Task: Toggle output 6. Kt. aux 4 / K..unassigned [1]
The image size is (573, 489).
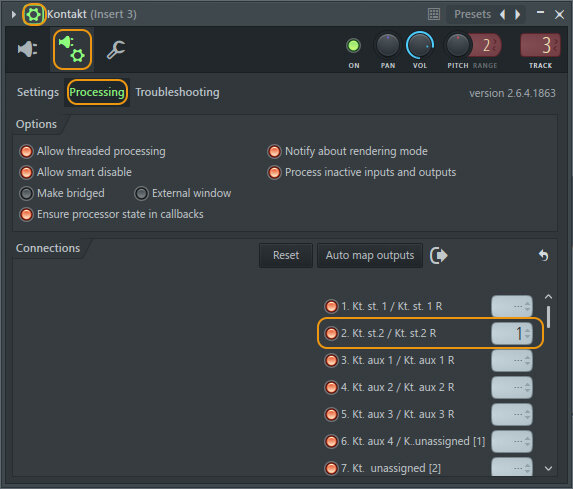Action: pyautogui.click(x=331, y=441)
